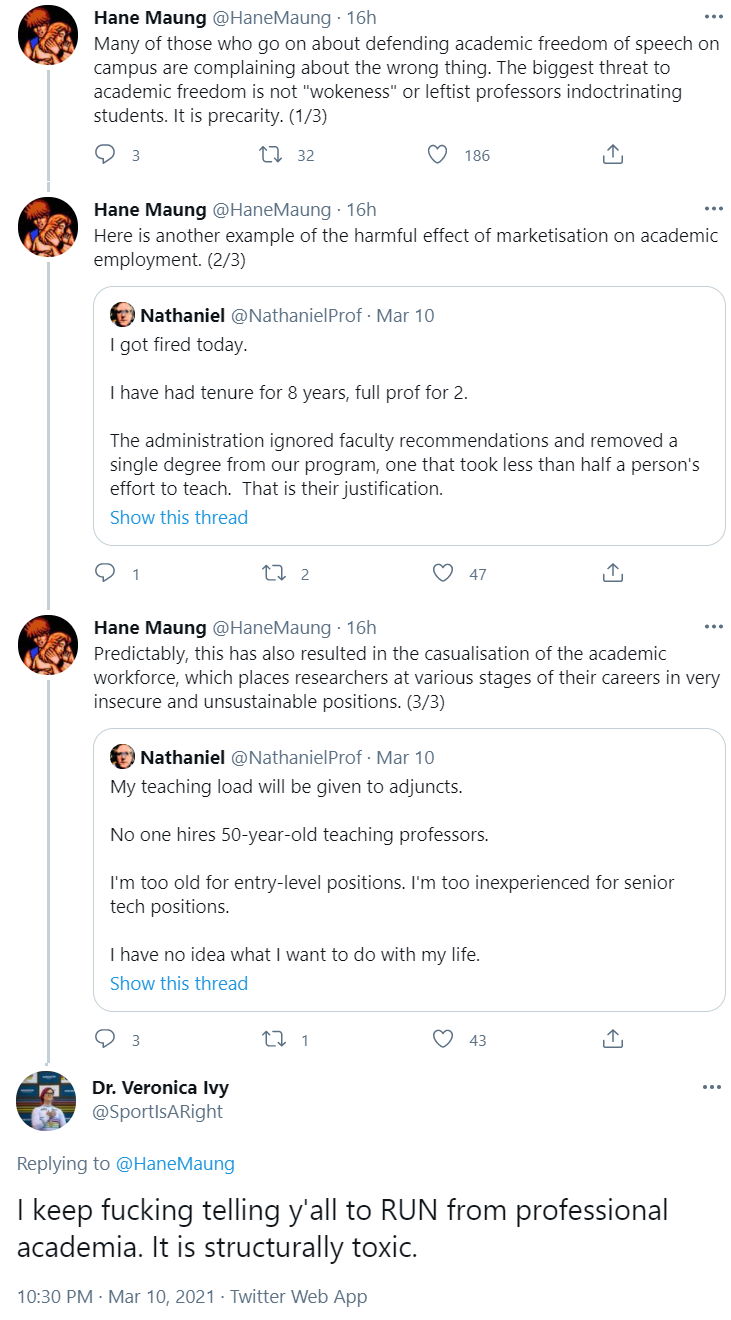View Dr. Veronica Ivy's profile picture

coord(46,1101)
